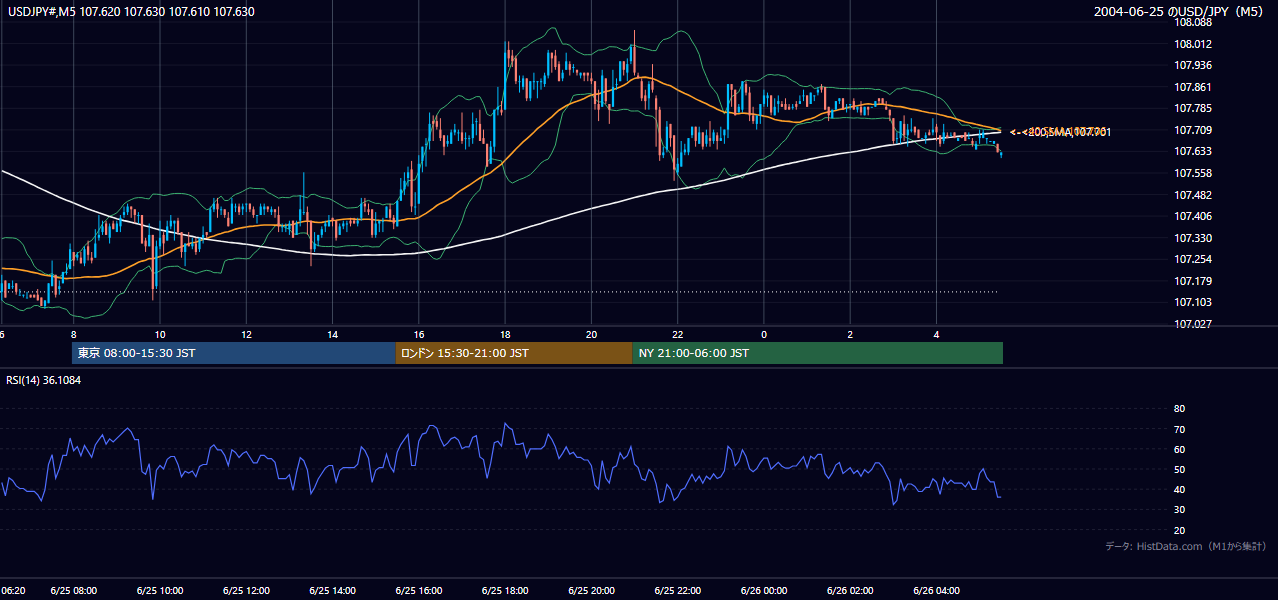1278x600 pixels.
Task: Click hour label 10 under the price chart
Action: click(x=159, y=334)
